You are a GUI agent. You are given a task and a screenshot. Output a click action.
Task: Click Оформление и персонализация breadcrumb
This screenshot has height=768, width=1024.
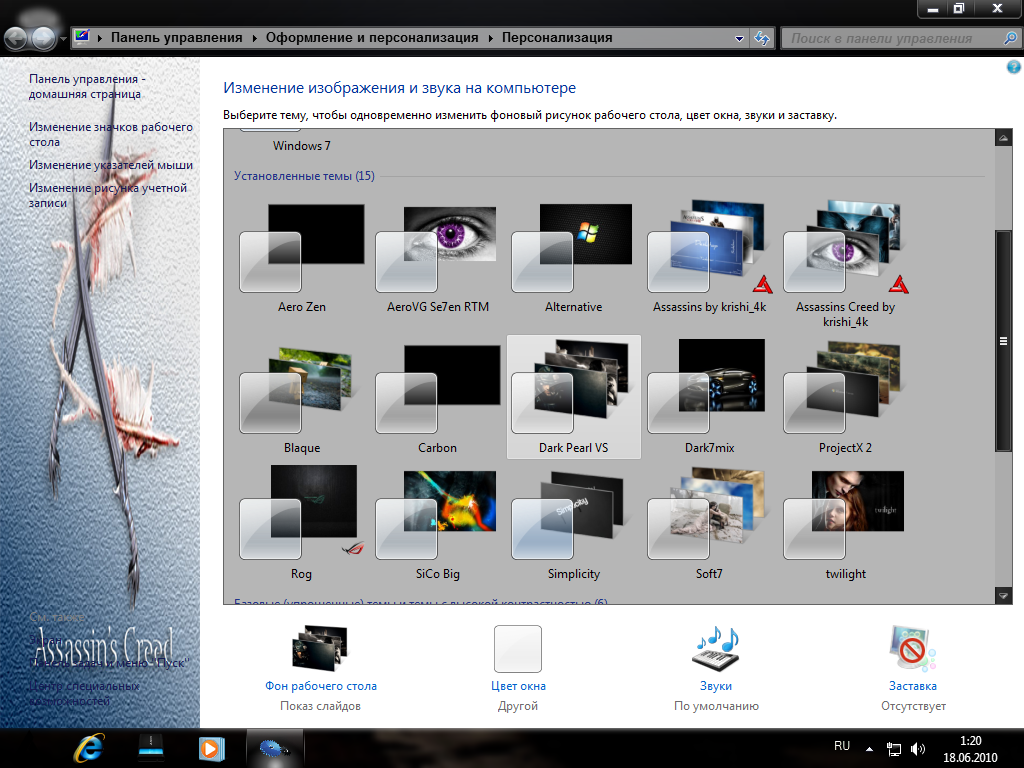click(x=372, y=38)
